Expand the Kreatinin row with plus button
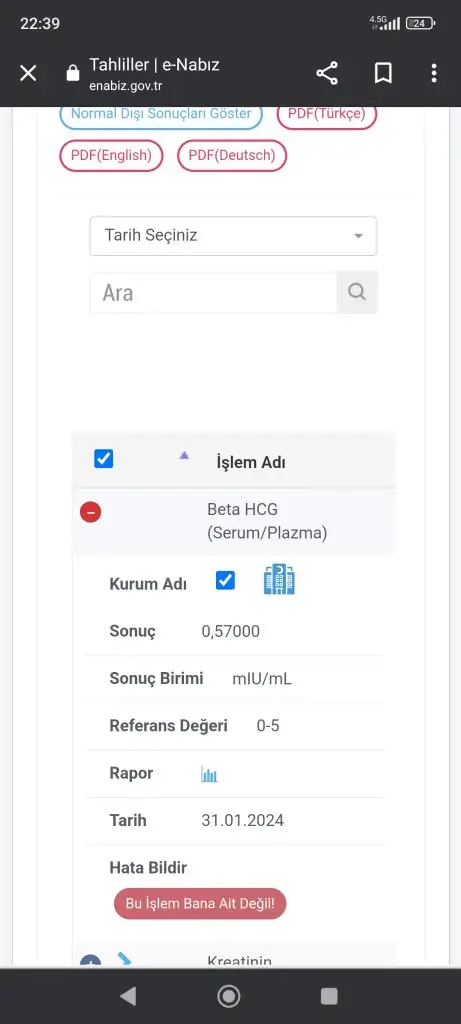 coord(90,962)
